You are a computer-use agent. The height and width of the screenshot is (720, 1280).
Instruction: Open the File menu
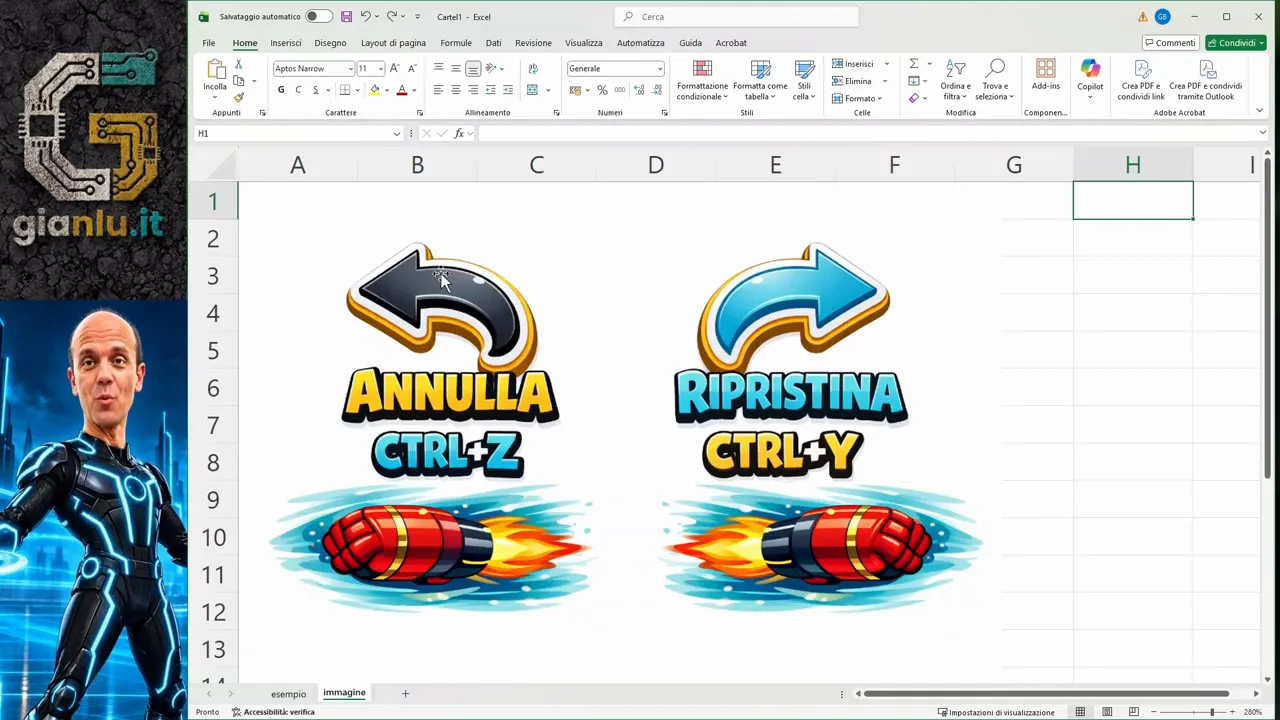pos(209,43)
